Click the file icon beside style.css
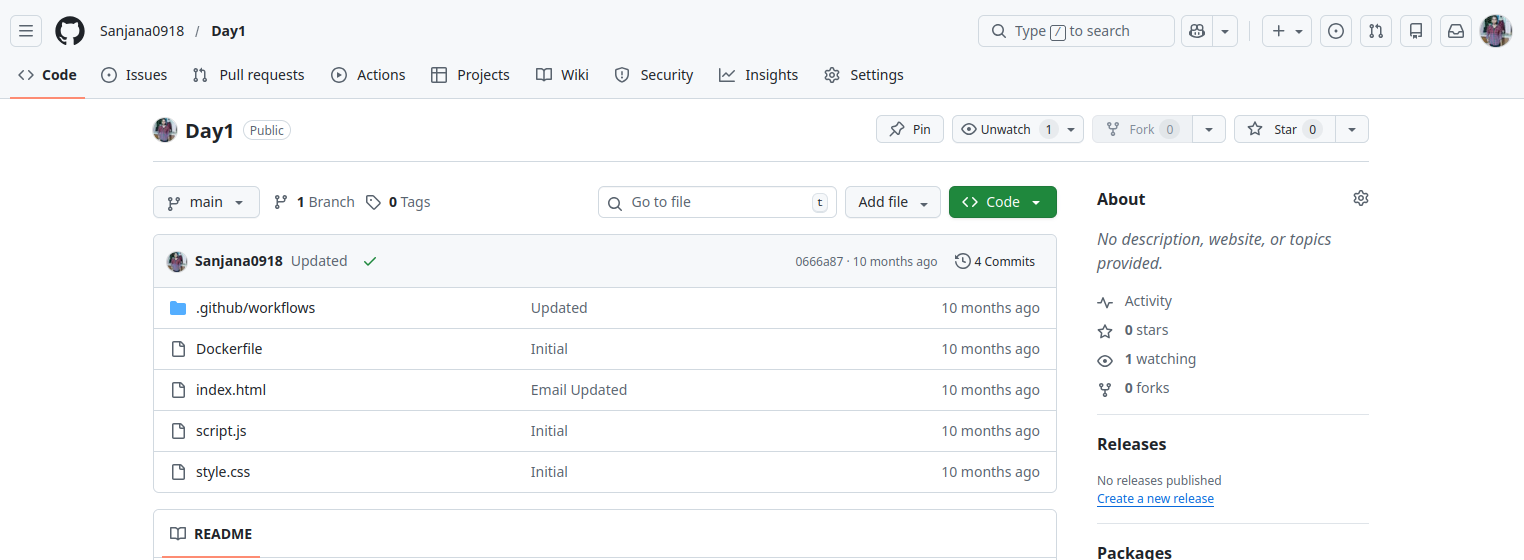1524x560 pixels. 178,472
